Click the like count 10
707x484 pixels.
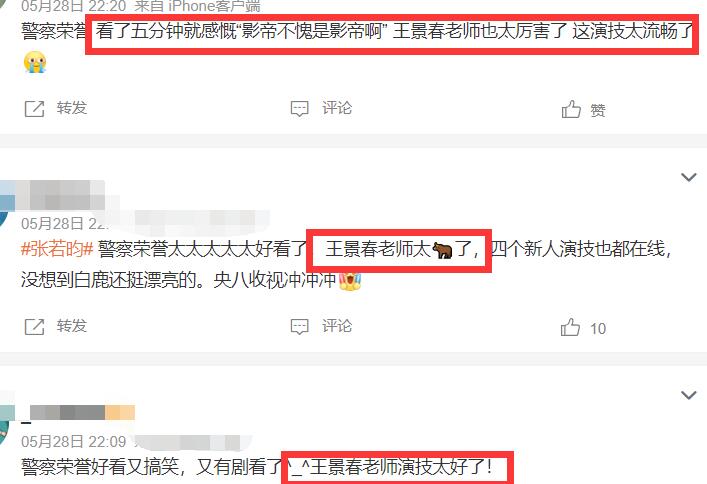(598, 328)
